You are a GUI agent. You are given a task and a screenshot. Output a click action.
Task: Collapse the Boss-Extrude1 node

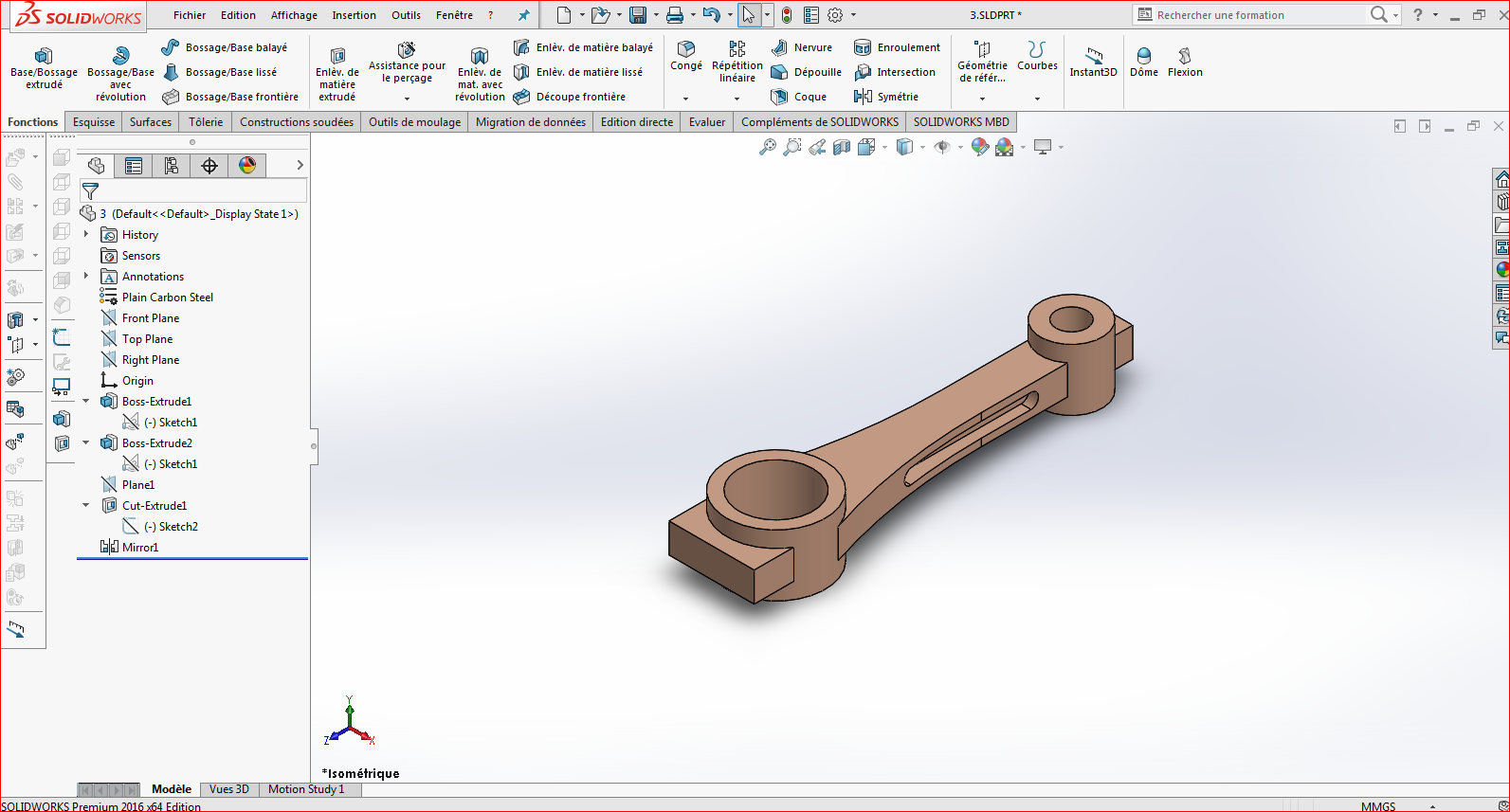[x=86, y=401]
